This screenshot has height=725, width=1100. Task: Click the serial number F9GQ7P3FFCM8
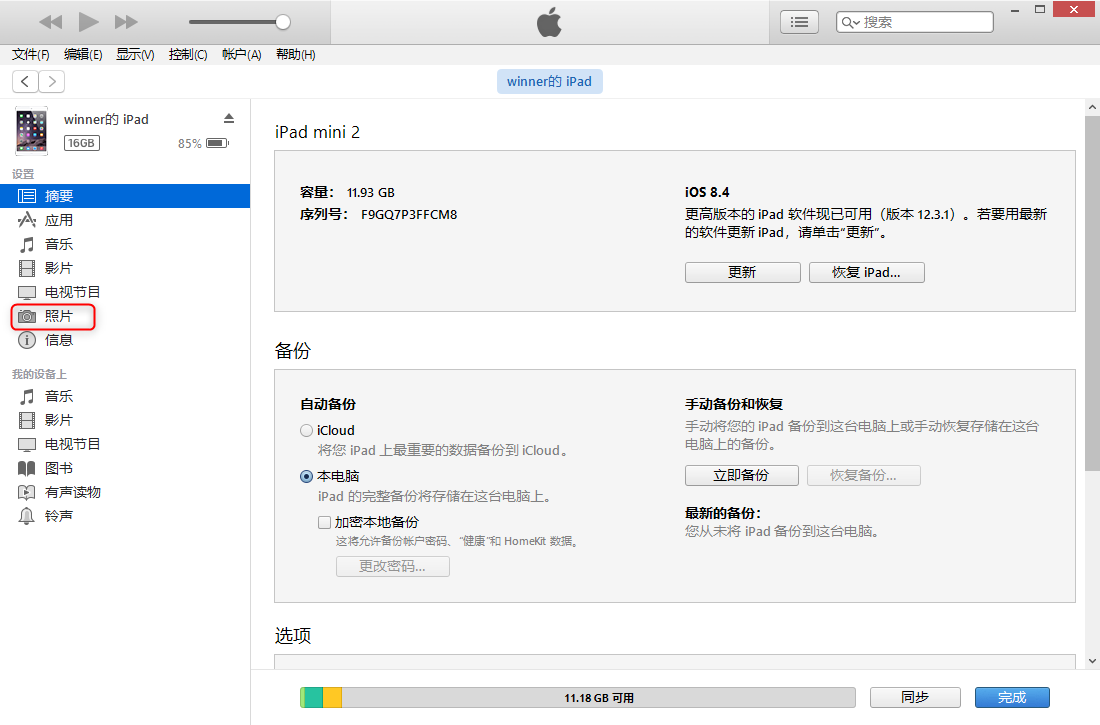409,215
